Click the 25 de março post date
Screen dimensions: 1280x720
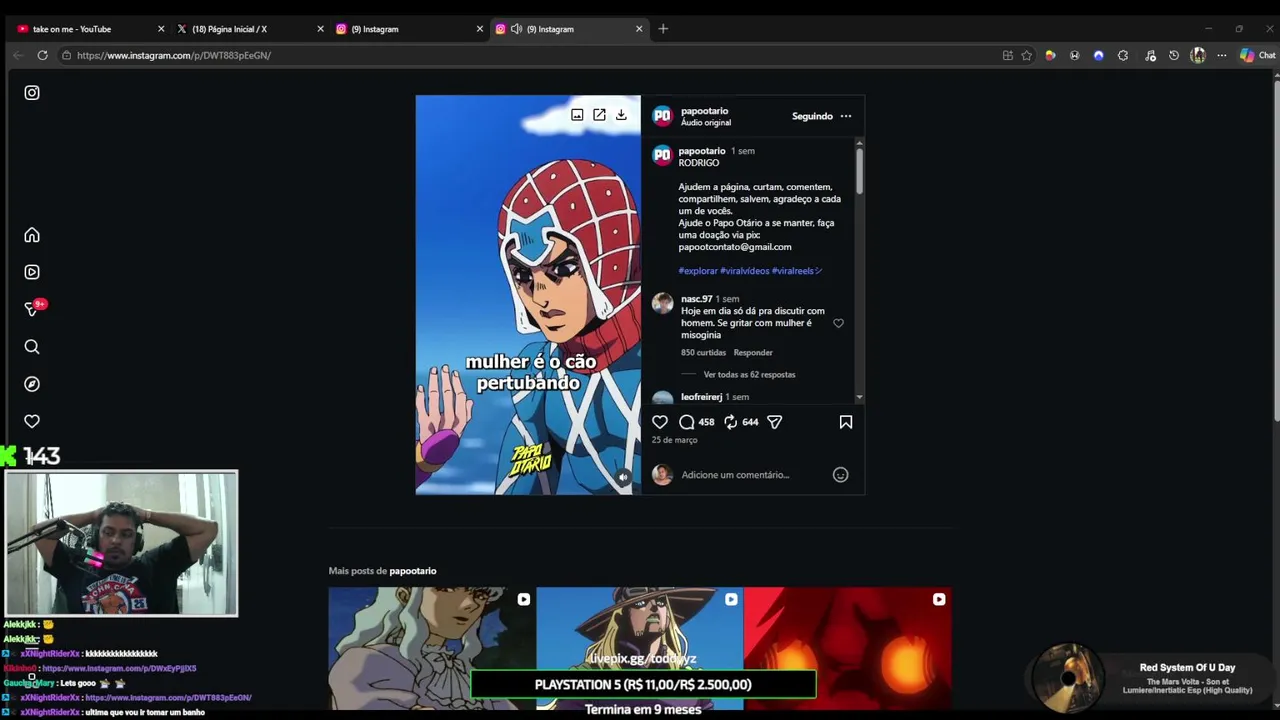click(674, 440)
